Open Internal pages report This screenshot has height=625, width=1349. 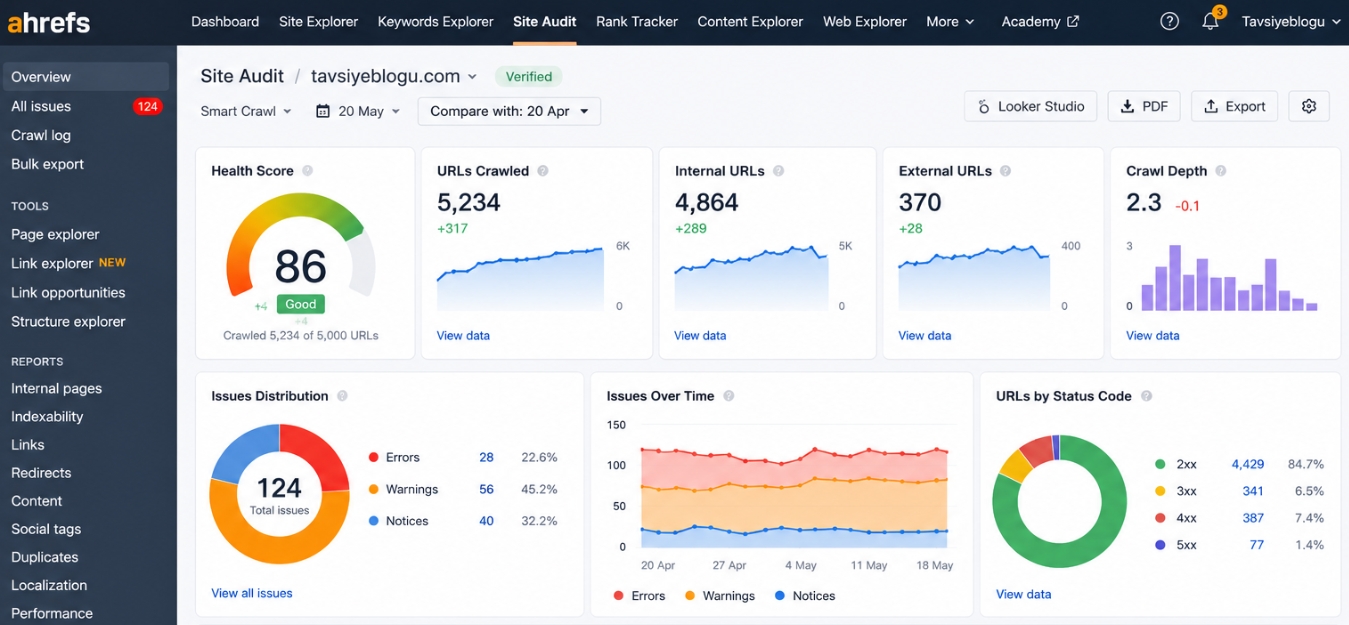(x=56, y=388)
